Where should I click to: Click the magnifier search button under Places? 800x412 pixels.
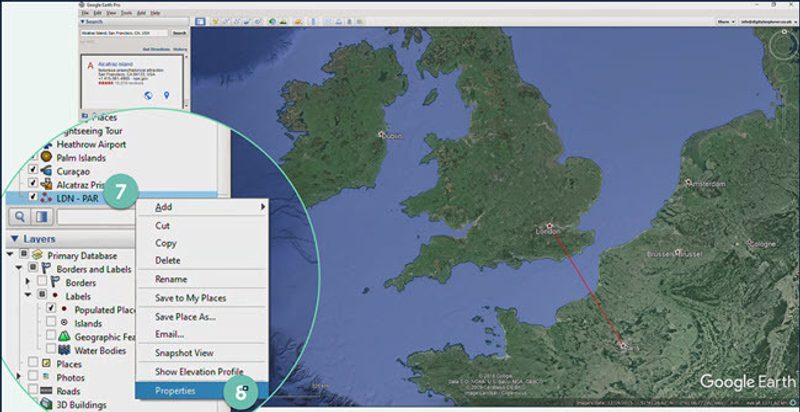[x=20, y=217]
